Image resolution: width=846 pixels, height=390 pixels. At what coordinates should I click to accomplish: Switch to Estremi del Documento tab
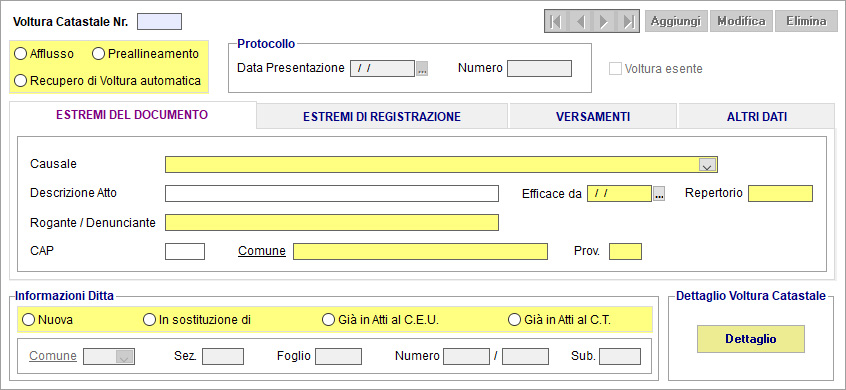tap(132, 115)
